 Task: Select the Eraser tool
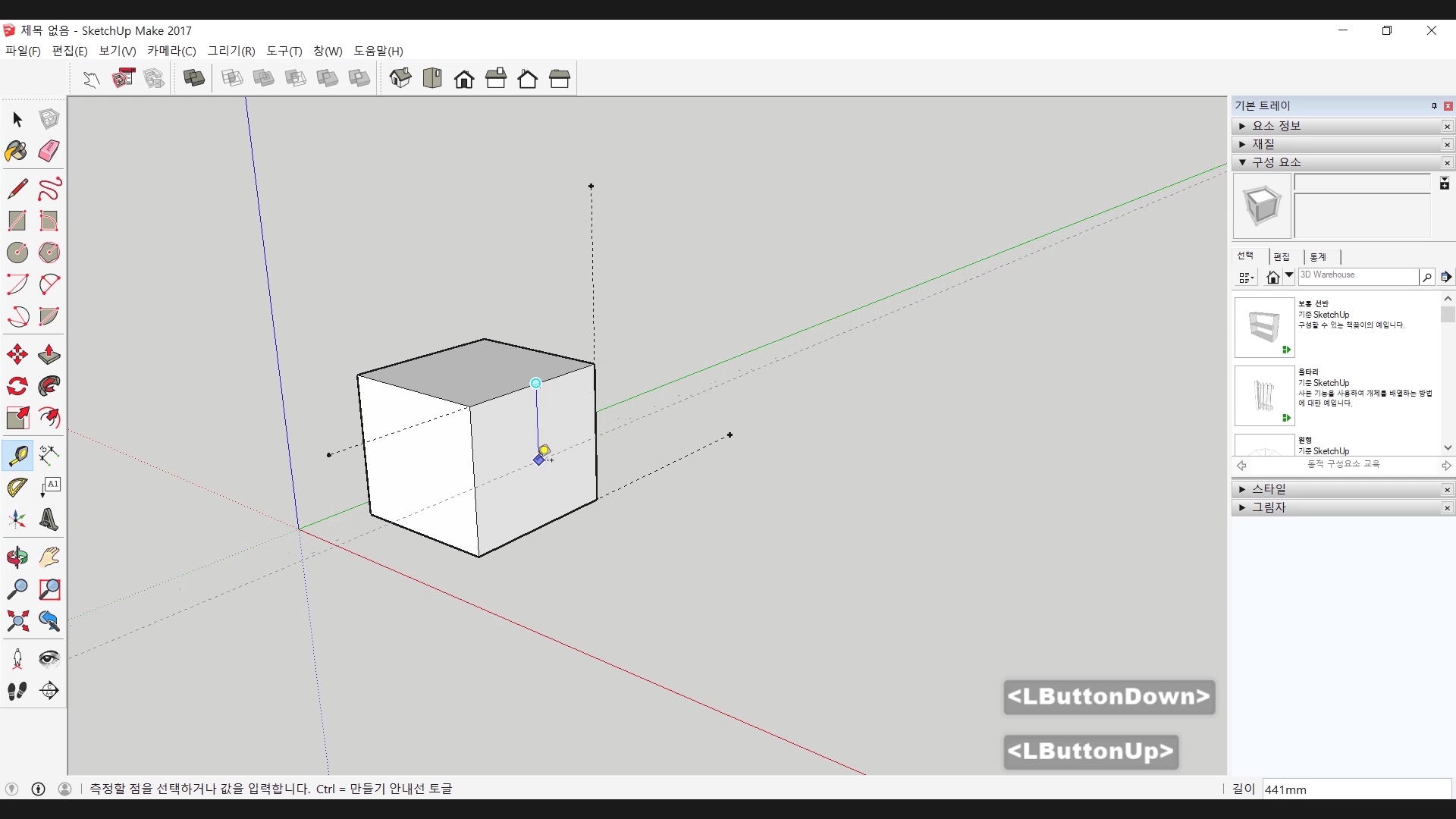tap(49, 151)
